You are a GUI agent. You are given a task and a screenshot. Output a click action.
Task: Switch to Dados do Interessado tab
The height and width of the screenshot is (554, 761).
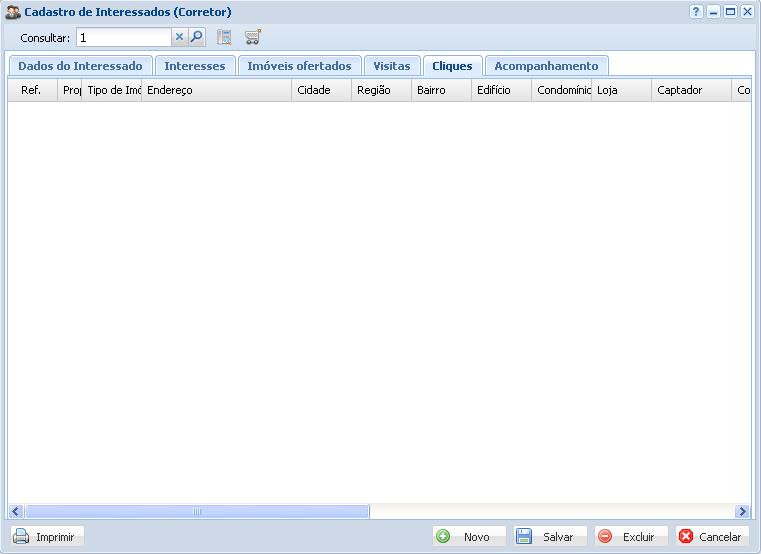[x=80, y=66]
